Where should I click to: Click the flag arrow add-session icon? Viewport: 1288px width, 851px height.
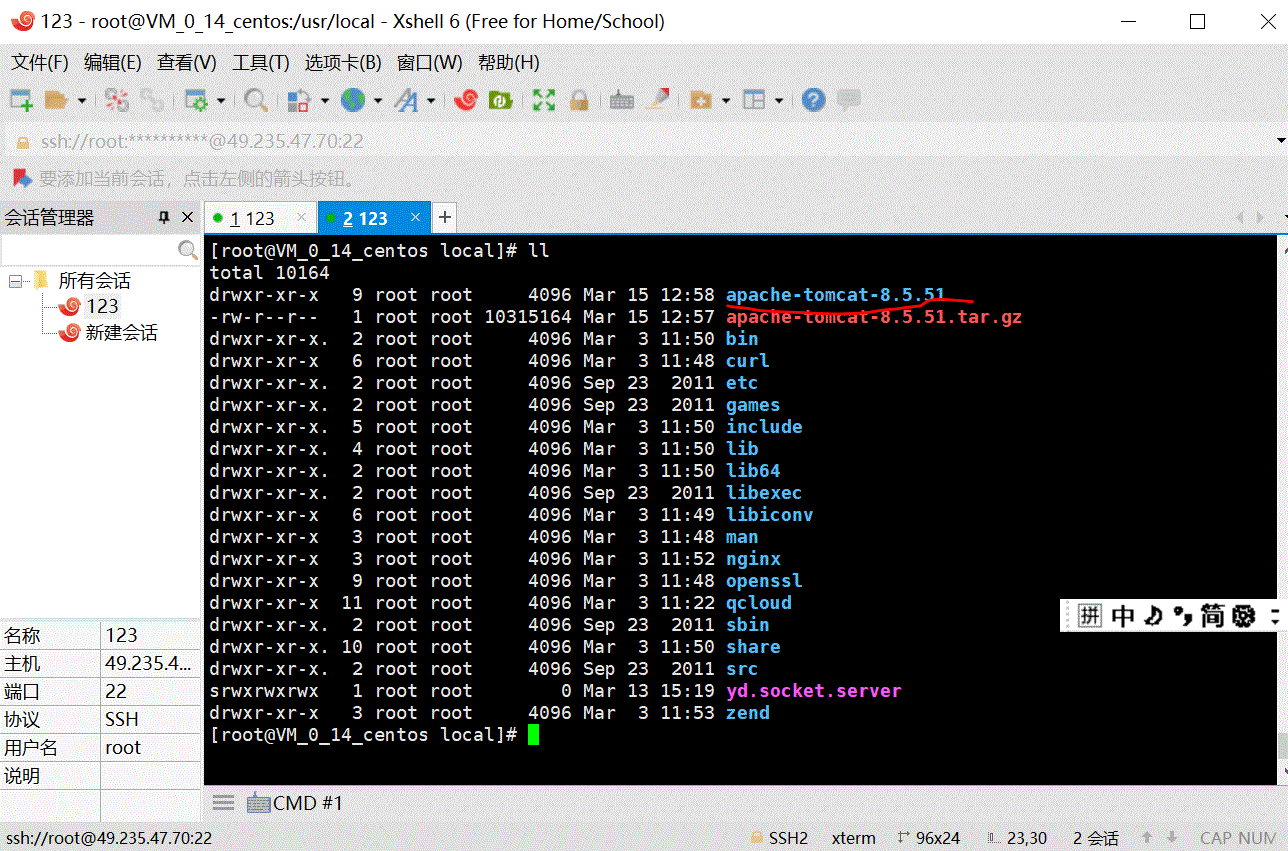click(21, 179)
